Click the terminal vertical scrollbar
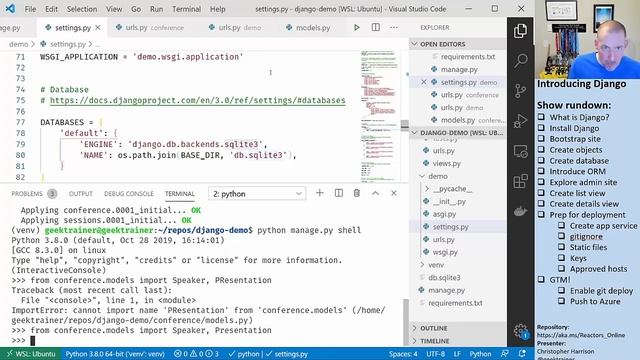The height and width of the screenshot is (360, 640). click(x=406, y=322)
